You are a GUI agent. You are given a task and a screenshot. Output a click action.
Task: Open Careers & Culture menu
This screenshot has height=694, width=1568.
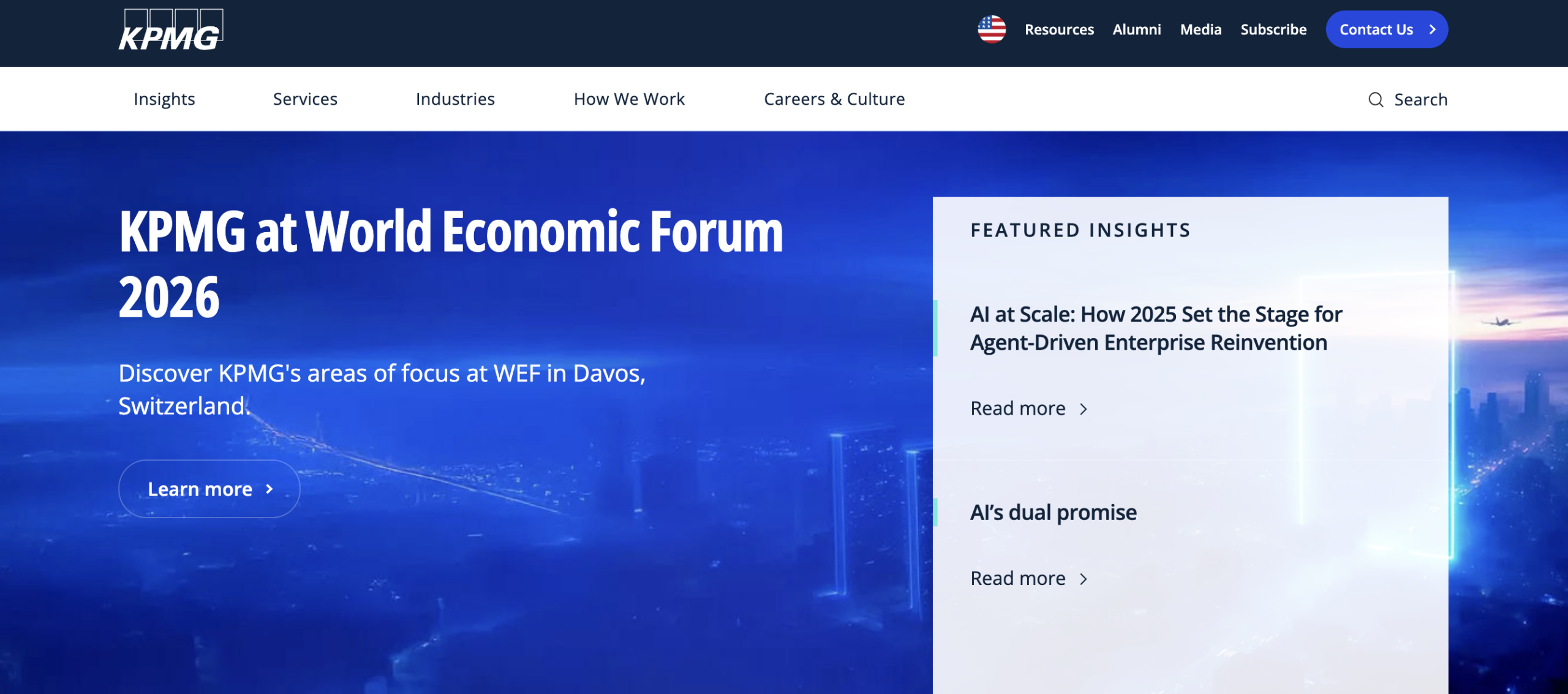coord(834,99)
